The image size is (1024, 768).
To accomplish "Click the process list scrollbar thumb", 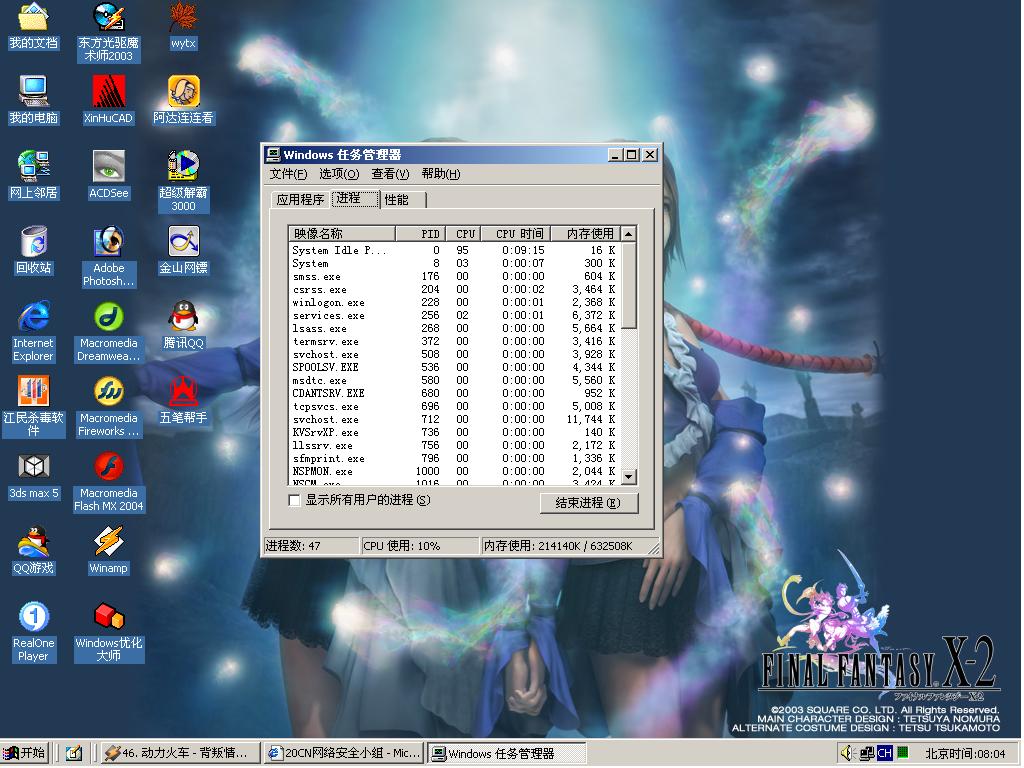I will [x=628, y=285].
